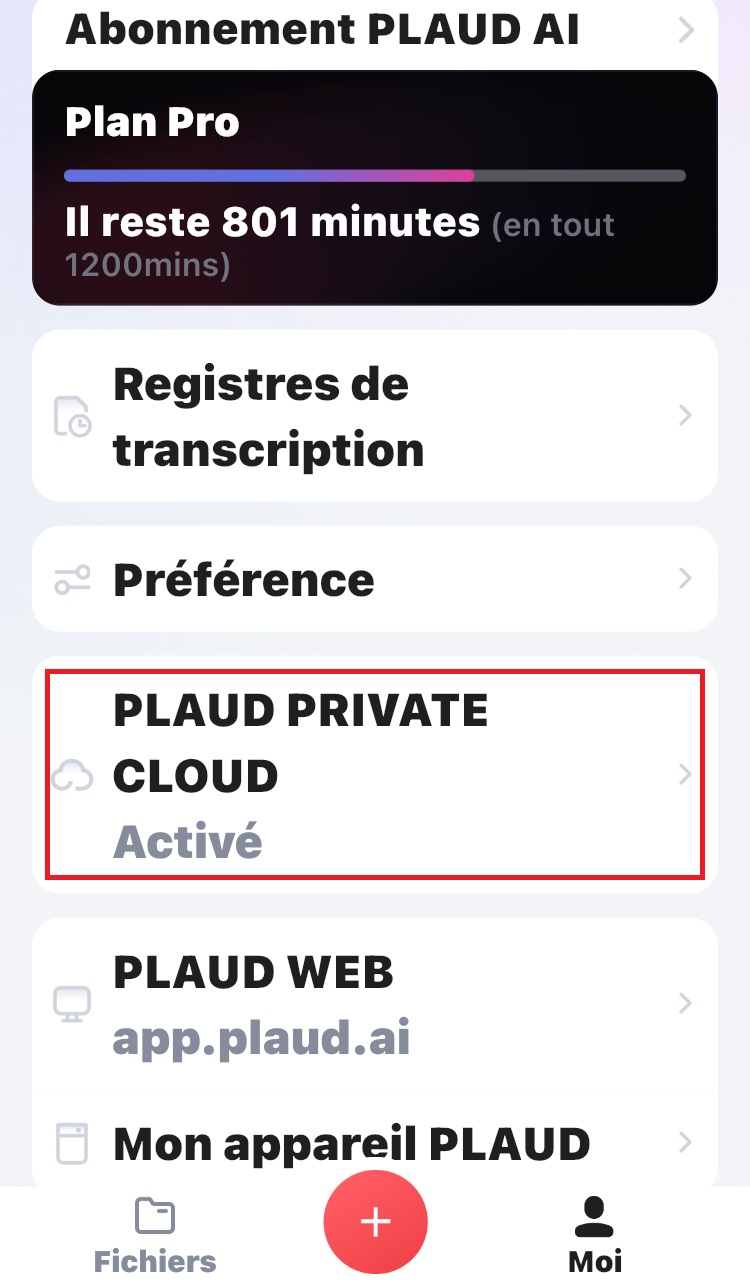Image resolution: width=750 pixels, height=1287 pixels.
Task: Switch to the Fichiers tab
Action: 155,1261
